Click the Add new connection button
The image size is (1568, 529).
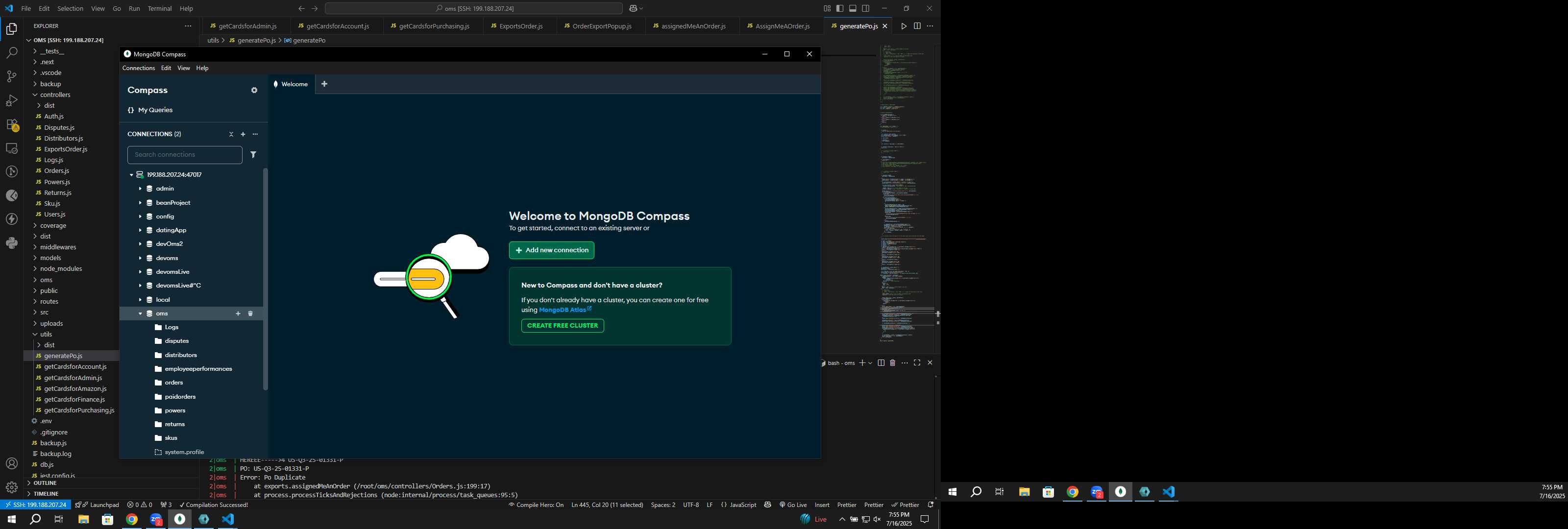click(551, 250)
